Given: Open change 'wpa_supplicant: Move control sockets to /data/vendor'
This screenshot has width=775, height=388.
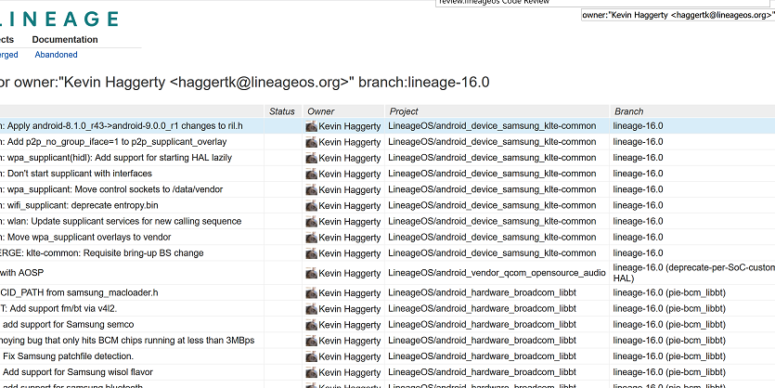Looking at the screenshot, I should point(115,189).
